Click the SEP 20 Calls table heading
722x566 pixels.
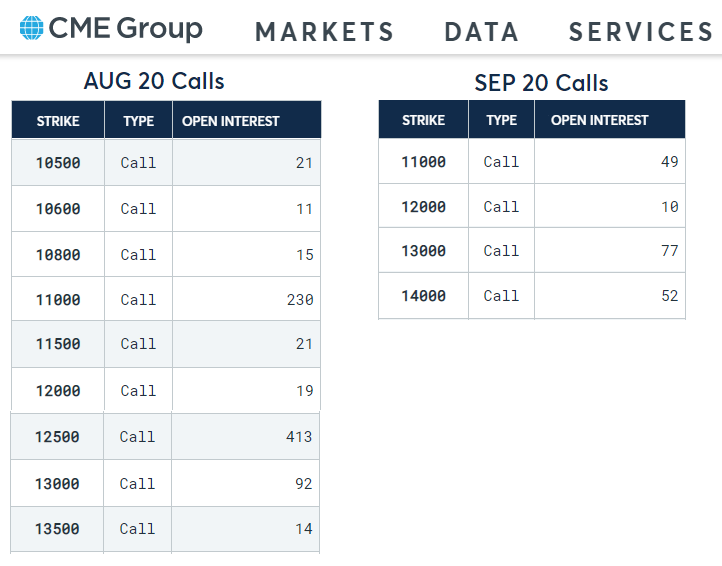coord(541,83)
